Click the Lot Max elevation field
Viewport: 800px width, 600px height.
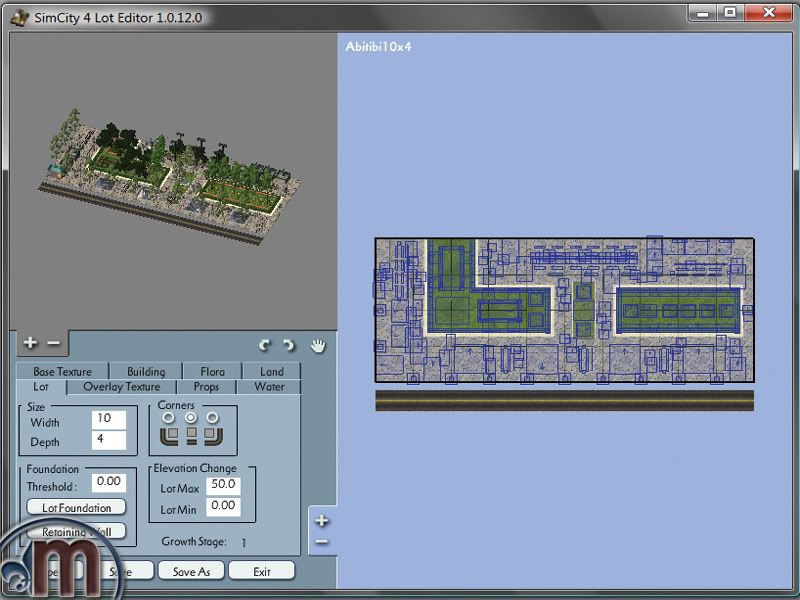(223, 485)
